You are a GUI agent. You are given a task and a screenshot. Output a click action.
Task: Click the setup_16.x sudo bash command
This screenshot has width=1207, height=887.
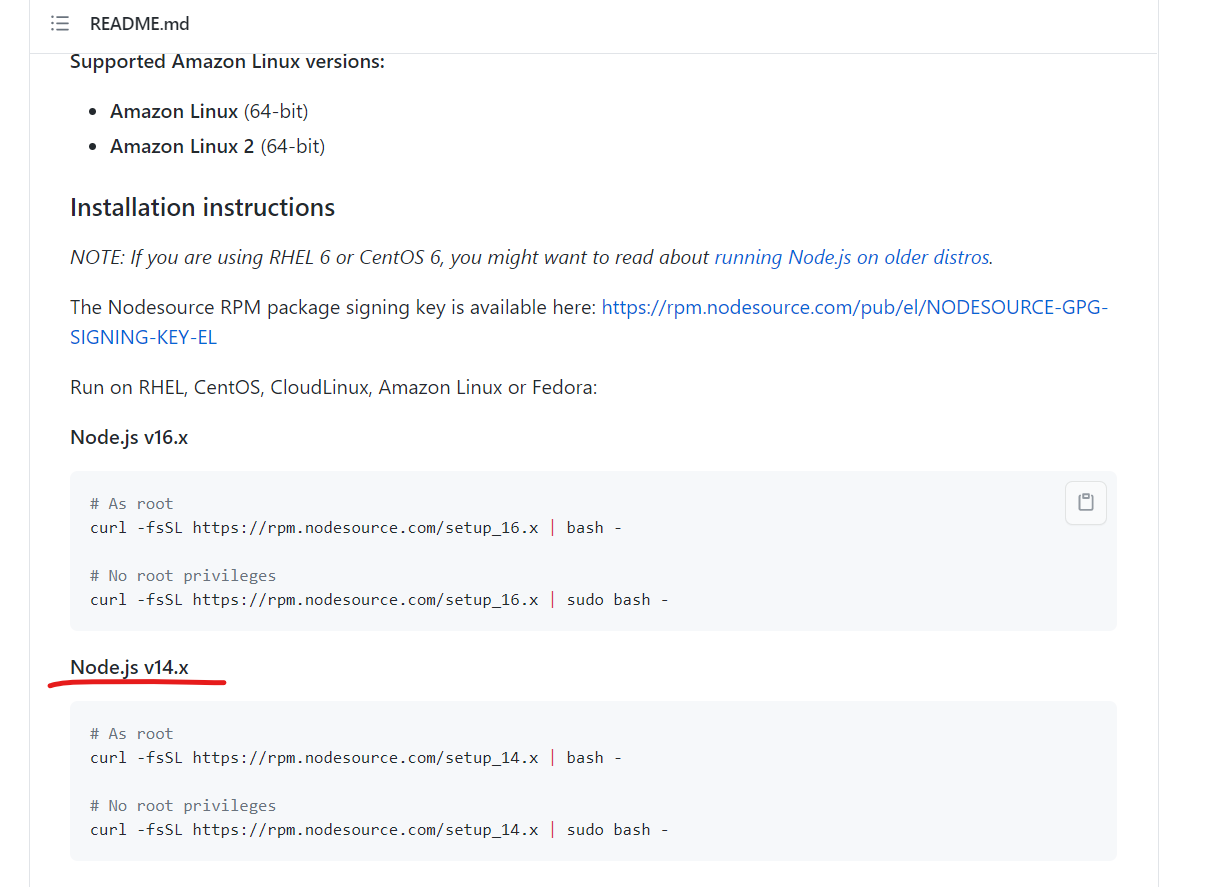pyautogui.click(x=379, y=599)
